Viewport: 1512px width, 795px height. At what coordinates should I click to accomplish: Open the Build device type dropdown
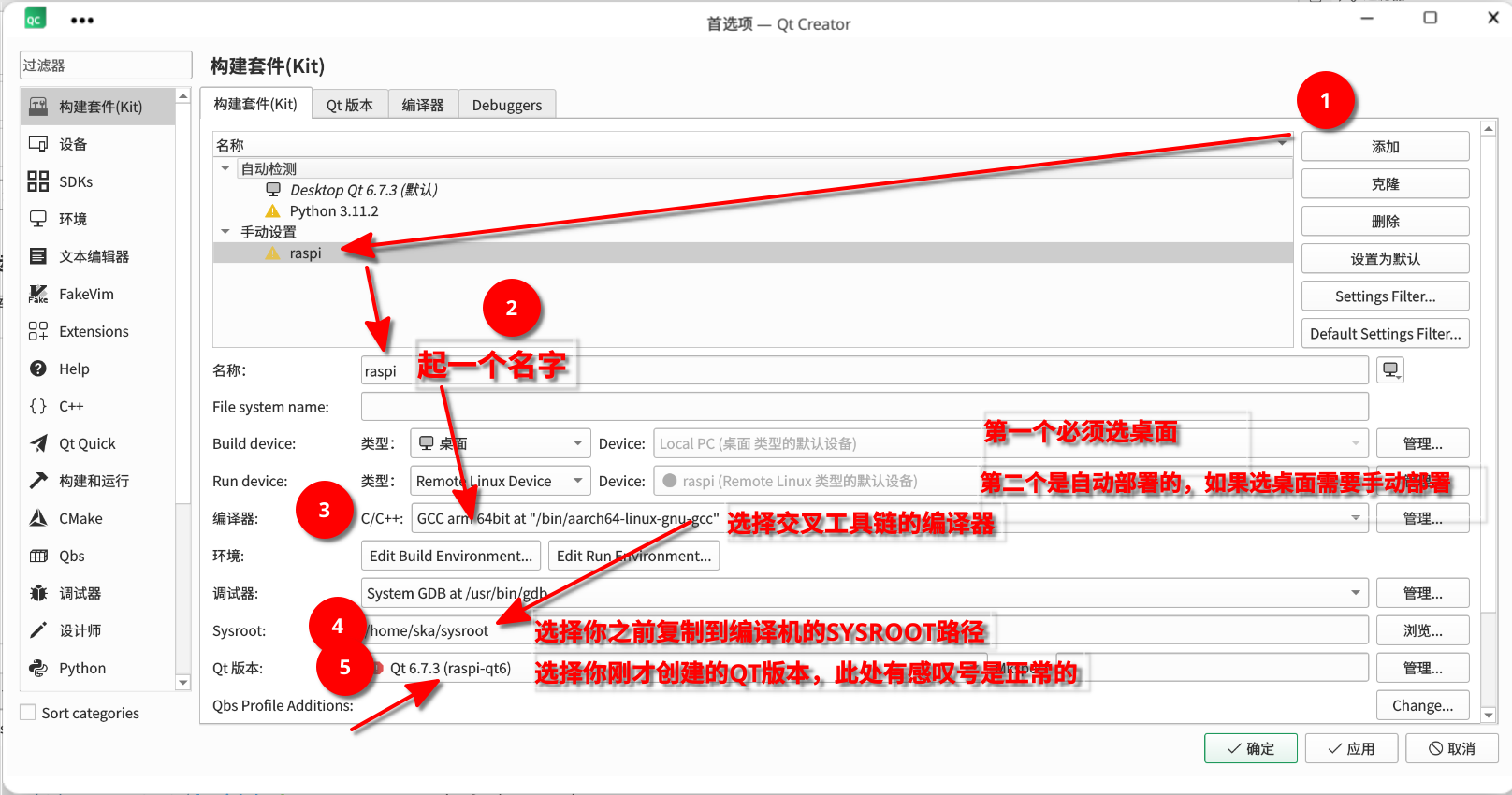point(501,443)
